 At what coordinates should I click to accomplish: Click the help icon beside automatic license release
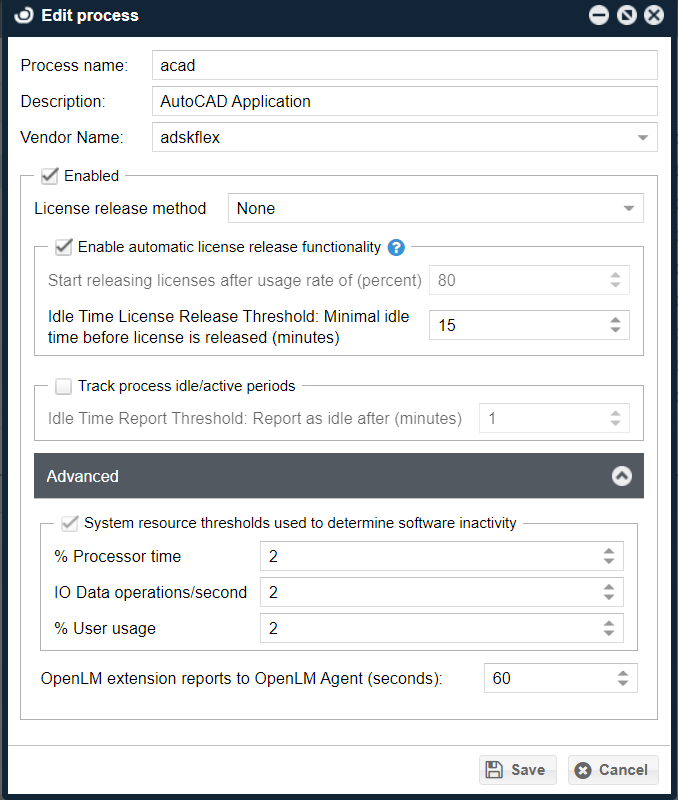click(x=396, y=247)
